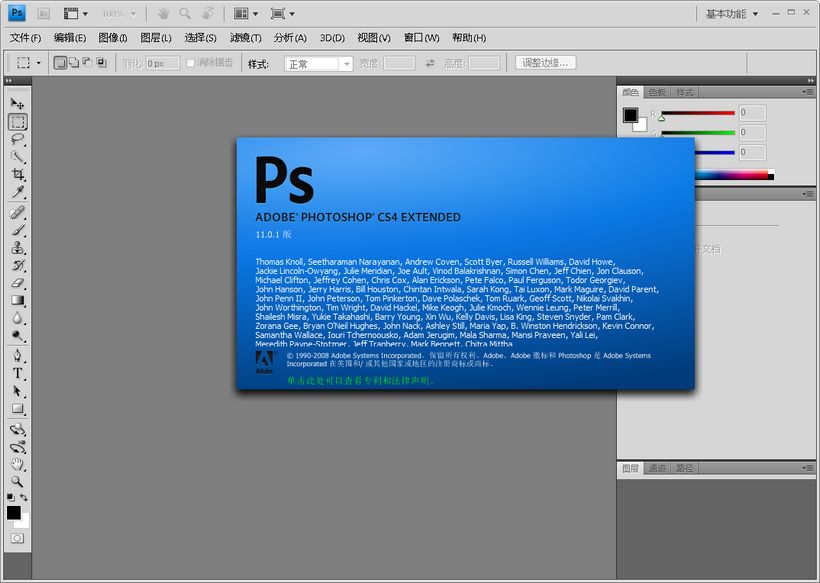Launch Bridge from application bar

point(43,14)
